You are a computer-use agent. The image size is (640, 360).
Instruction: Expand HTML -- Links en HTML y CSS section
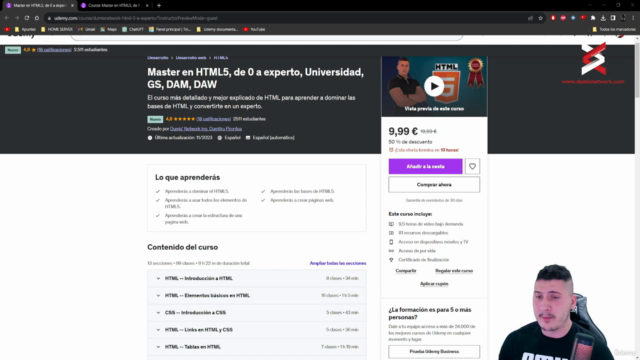coord(257,330)
